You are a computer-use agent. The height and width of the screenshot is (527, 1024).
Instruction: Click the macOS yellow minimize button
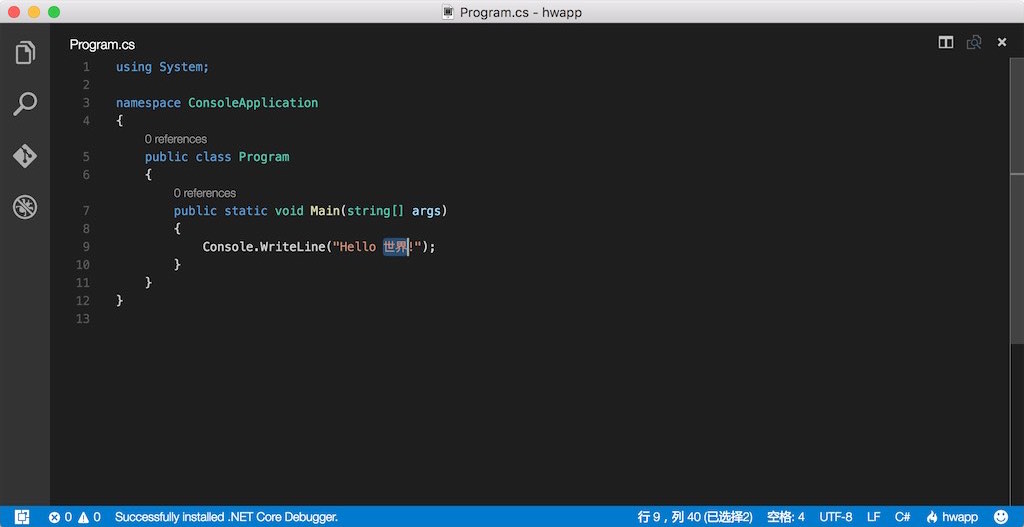(x=33, y=12)
